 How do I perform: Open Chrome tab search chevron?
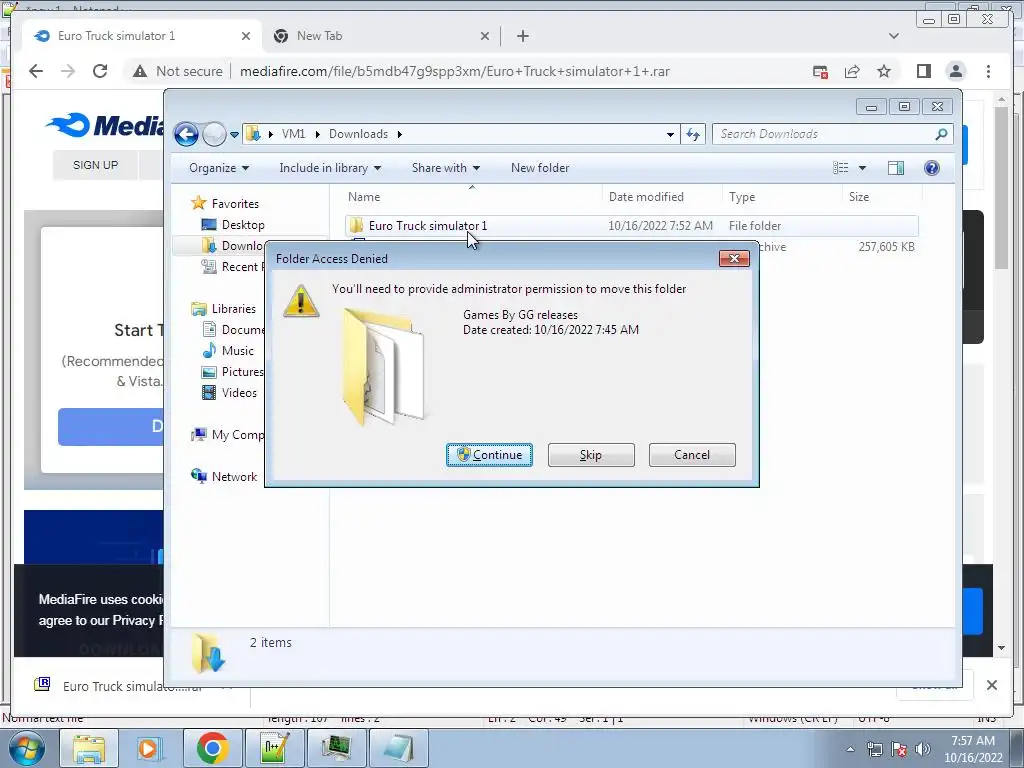893,36
